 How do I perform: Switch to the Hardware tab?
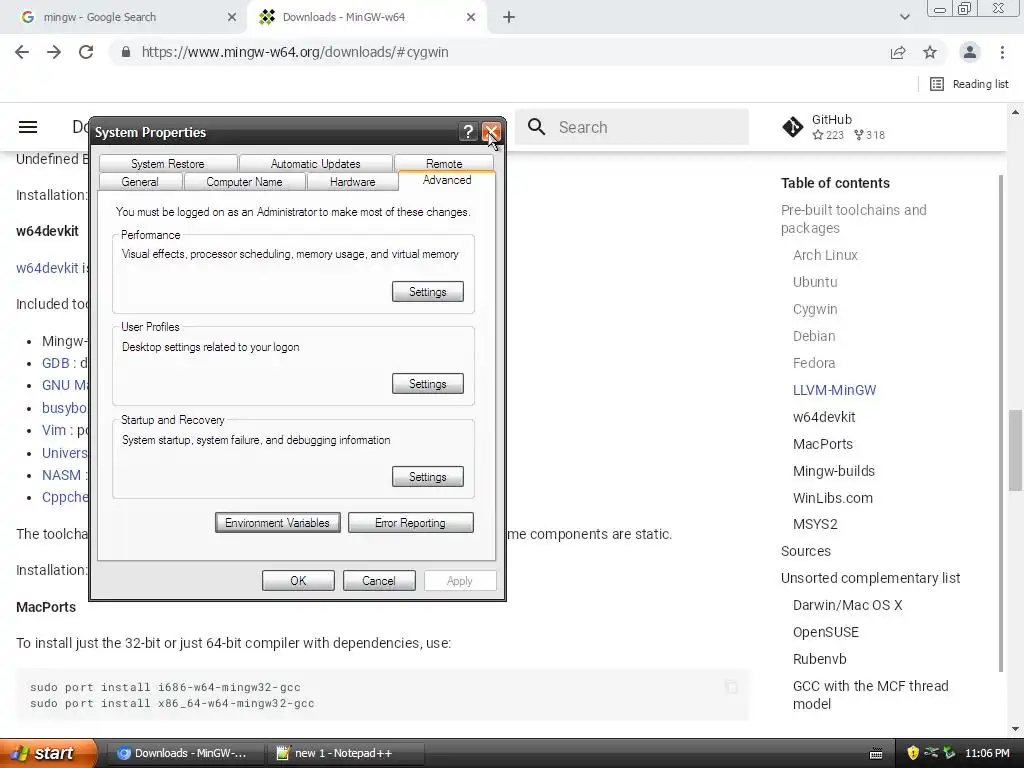(353, 182)
